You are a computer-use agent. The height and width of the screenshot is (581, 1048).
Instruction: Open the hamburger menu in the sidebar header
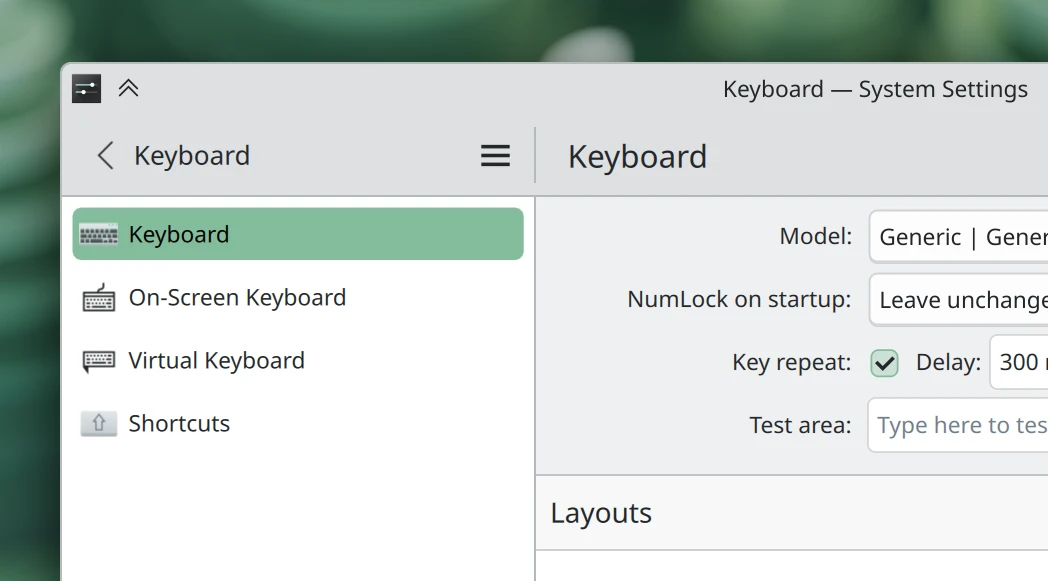point(495,155)
